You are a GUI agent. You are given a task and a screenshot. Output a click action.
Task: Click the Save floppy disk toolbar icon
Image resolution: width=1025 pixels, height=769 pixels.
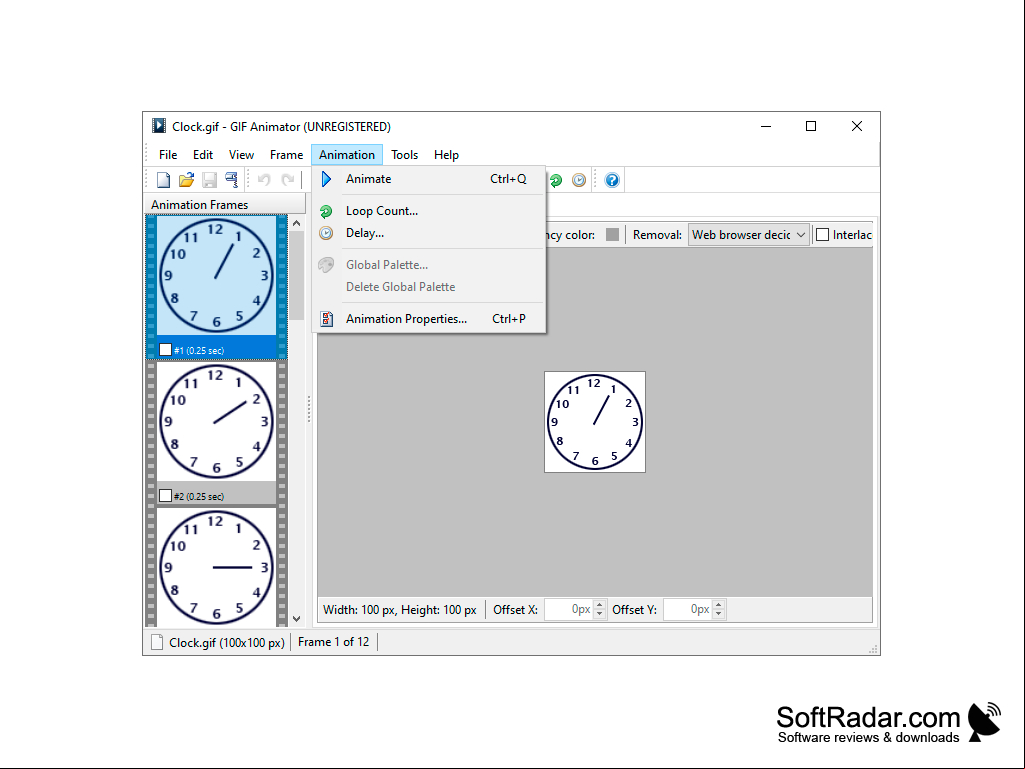pos(209,180)
